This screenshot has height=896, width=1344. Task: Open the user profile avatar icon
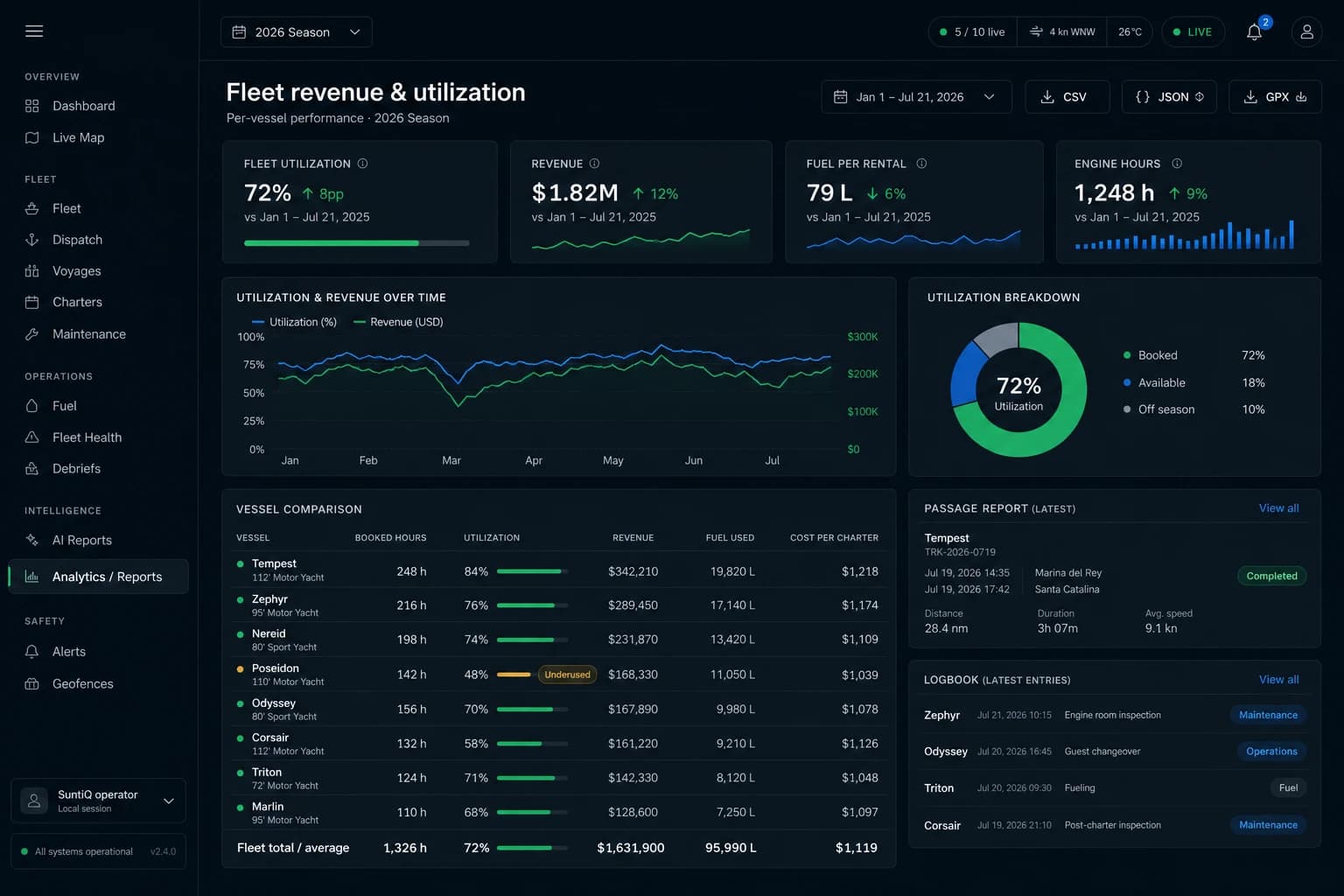click(x=1306, y=32)
